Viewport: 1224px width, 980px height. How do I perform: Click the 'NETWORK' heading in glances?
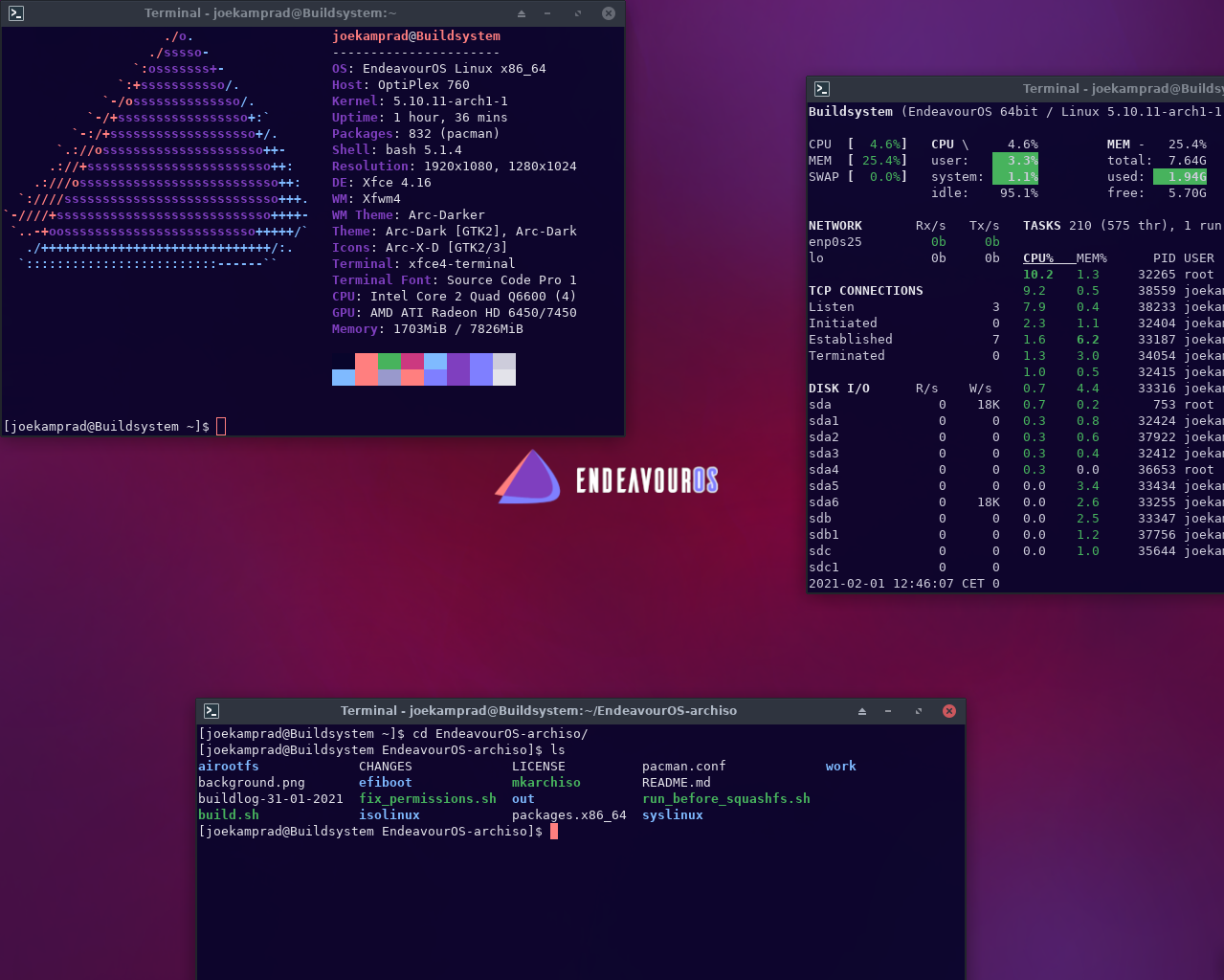click(835, 226)
